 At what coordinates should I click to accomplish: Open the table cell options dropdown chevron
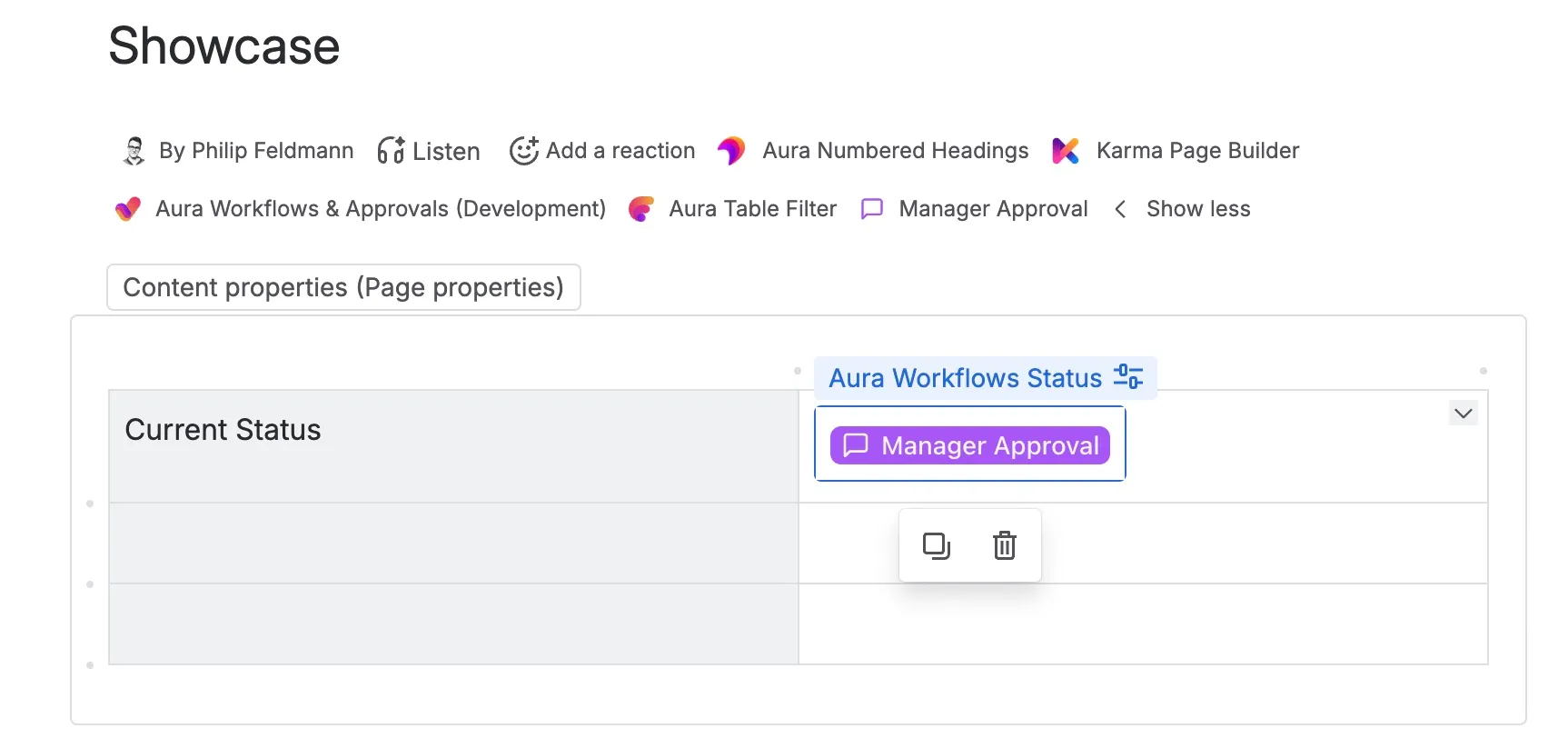point(1463,413)
